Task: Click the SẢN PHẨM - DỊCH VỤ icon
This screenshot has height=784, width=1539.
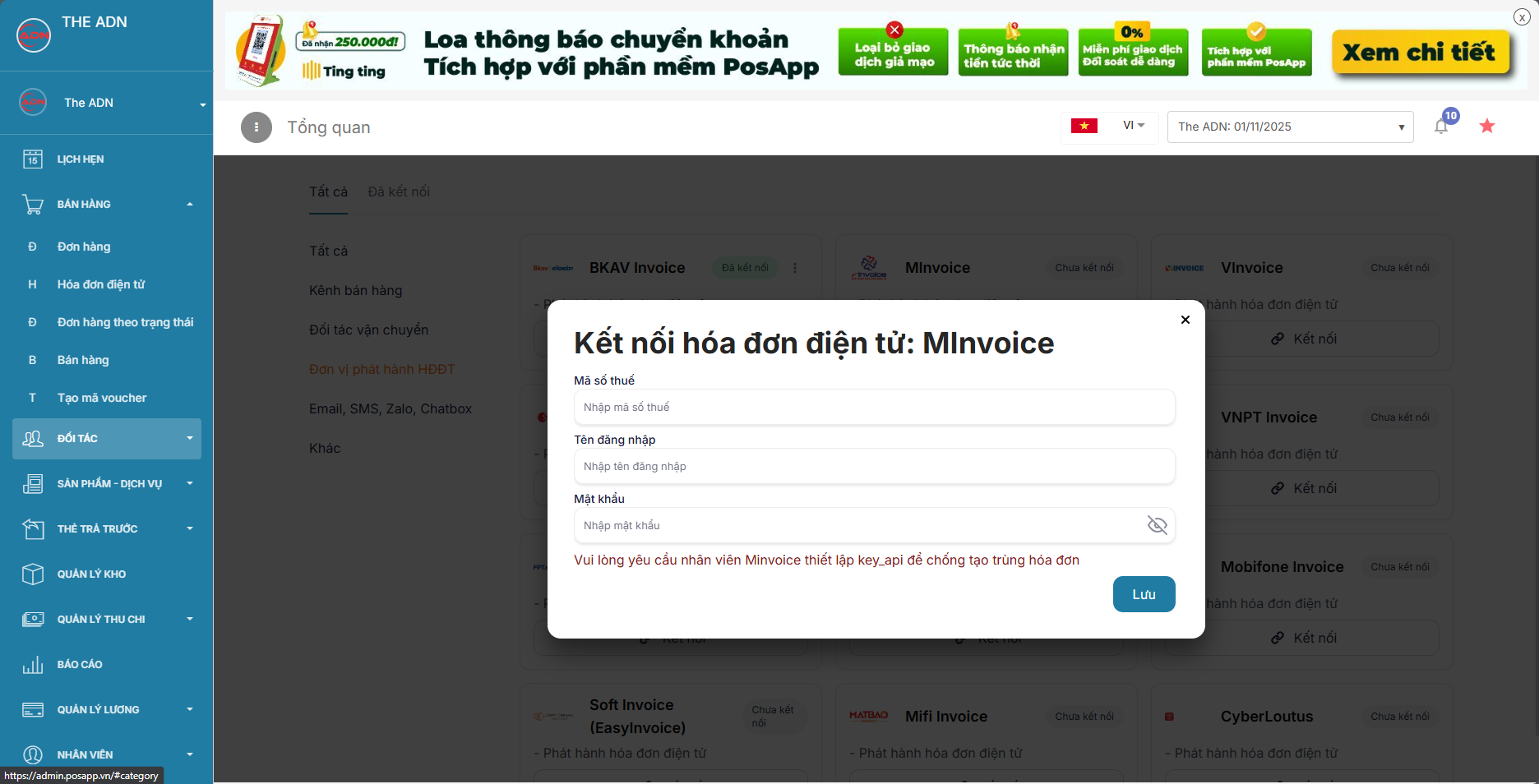Action: tap(33, 484)
